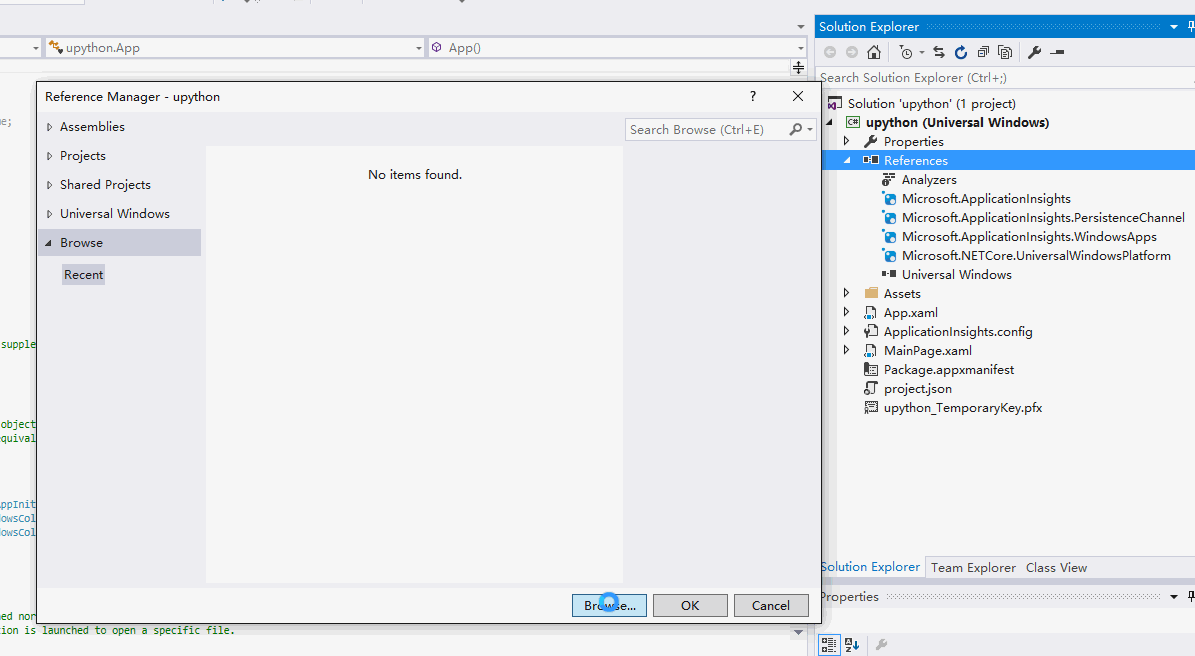Click Solution Explorer Back arrow icon
The width and height of the screenshot is (1195, 656).
click(x=830, y=52)
